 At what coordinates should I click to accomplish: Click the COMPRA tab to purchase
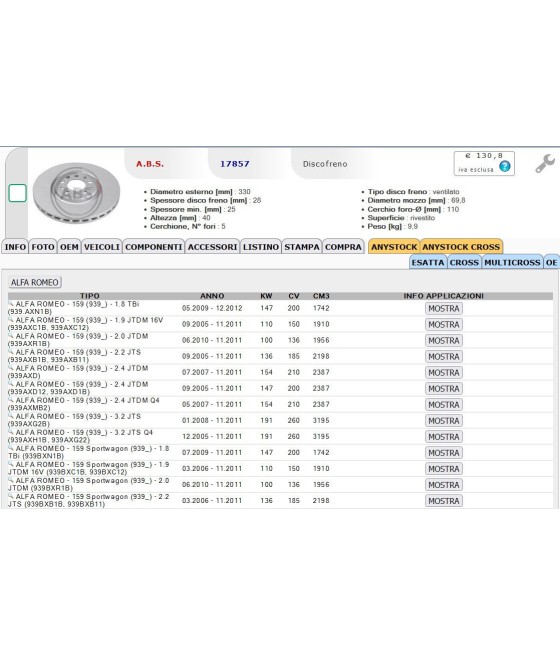[343, 247]
